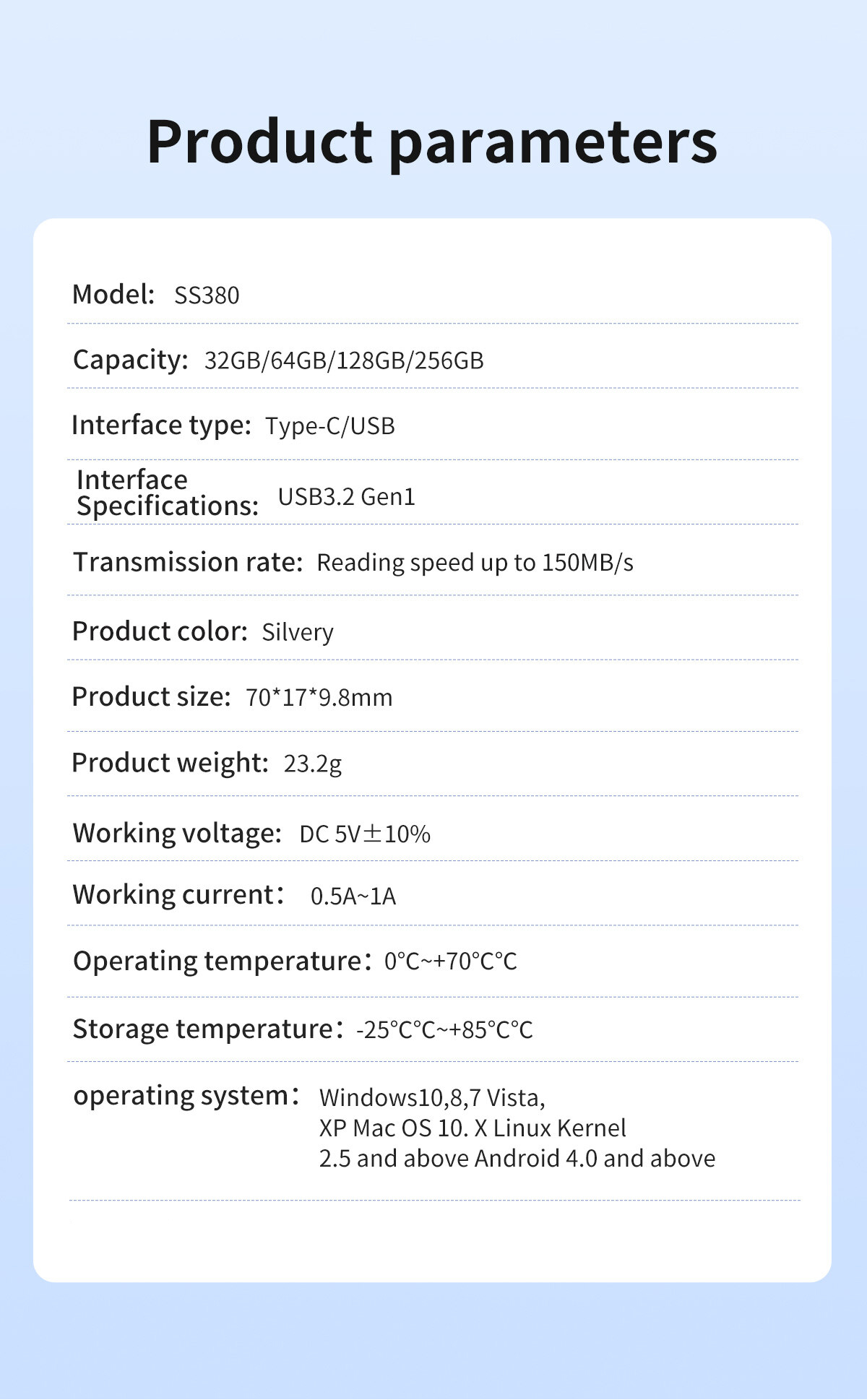
Task: Select Reading speed up to 150MB/s text
Action: pos(475,563)
